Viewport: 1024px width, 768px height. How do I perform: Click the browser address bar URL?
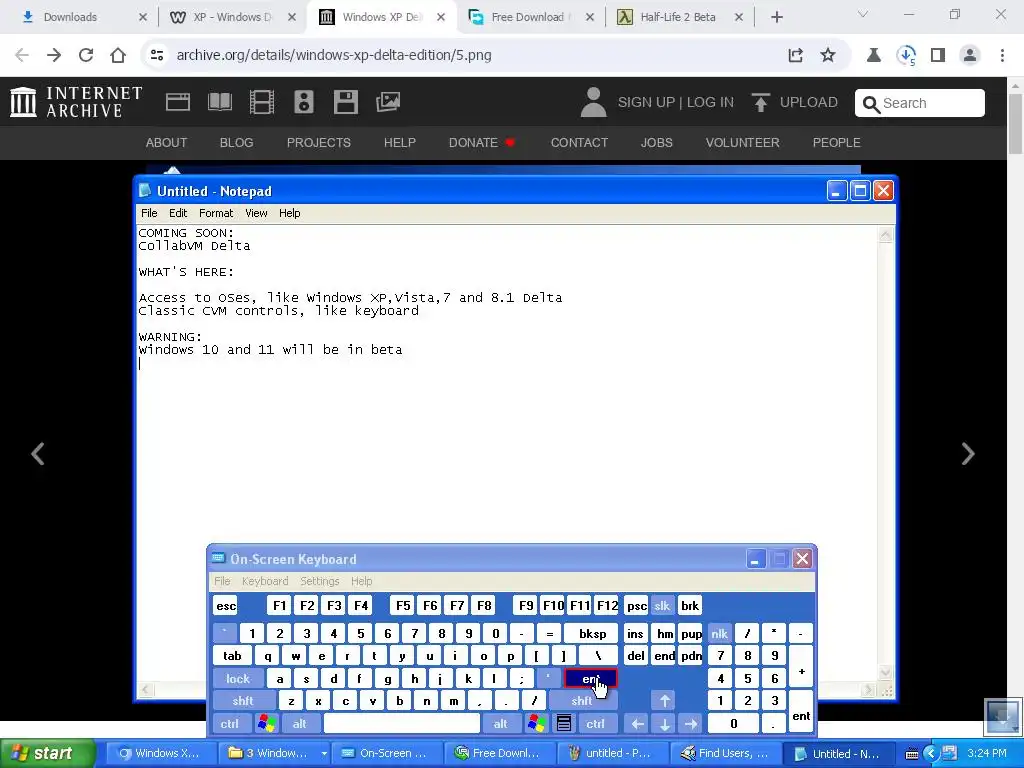[334, 55]
